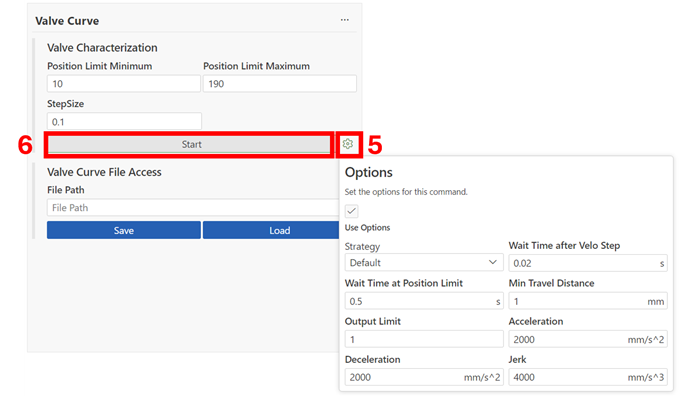Click the blue Save button
This screenshot has height=396, width=680.
point(124,230)
